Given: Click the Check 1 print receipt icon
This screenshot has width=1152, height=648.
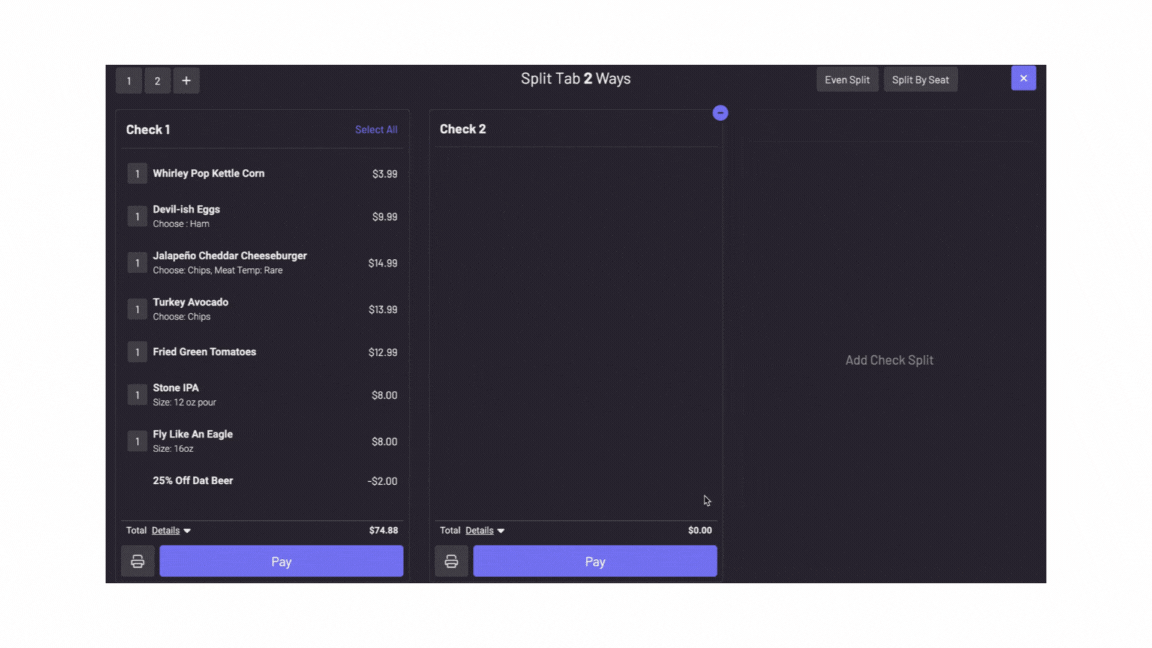Looking at the screenshot, I should [x=138, y=562].
